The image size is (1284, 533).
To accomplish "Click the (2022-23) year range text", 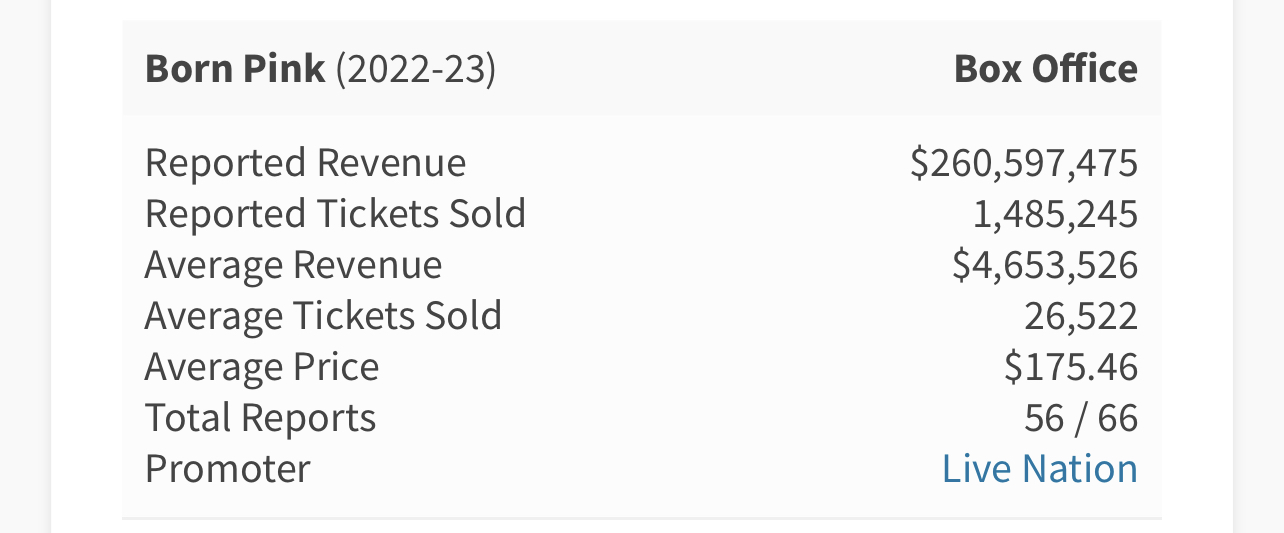I will coord(415,69).
